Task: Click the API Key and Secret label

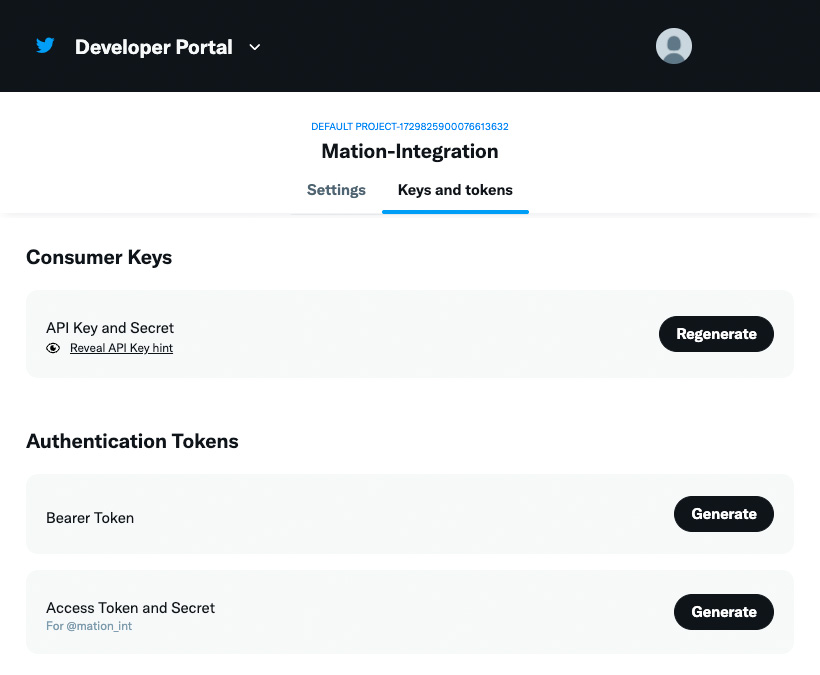Action: (110, 328)
